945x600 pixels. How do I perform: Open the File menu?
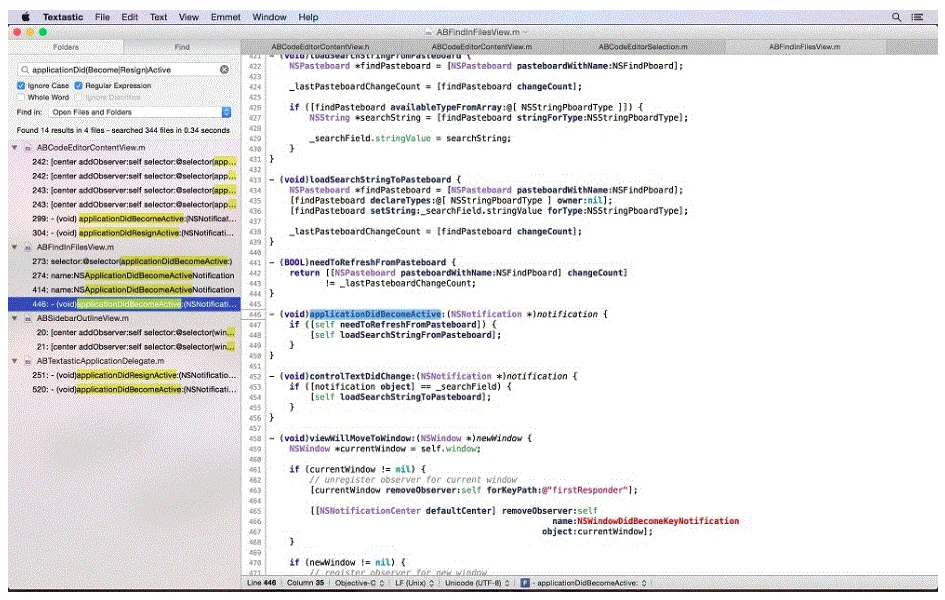pyautogui.click(x=102, y=17)
